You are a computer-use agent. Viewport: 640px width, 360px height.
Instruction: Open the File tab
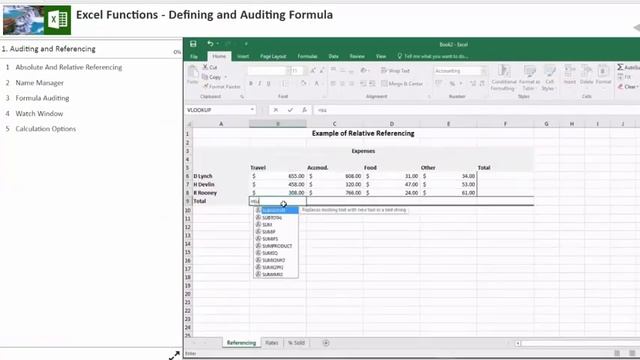[194, 56]
